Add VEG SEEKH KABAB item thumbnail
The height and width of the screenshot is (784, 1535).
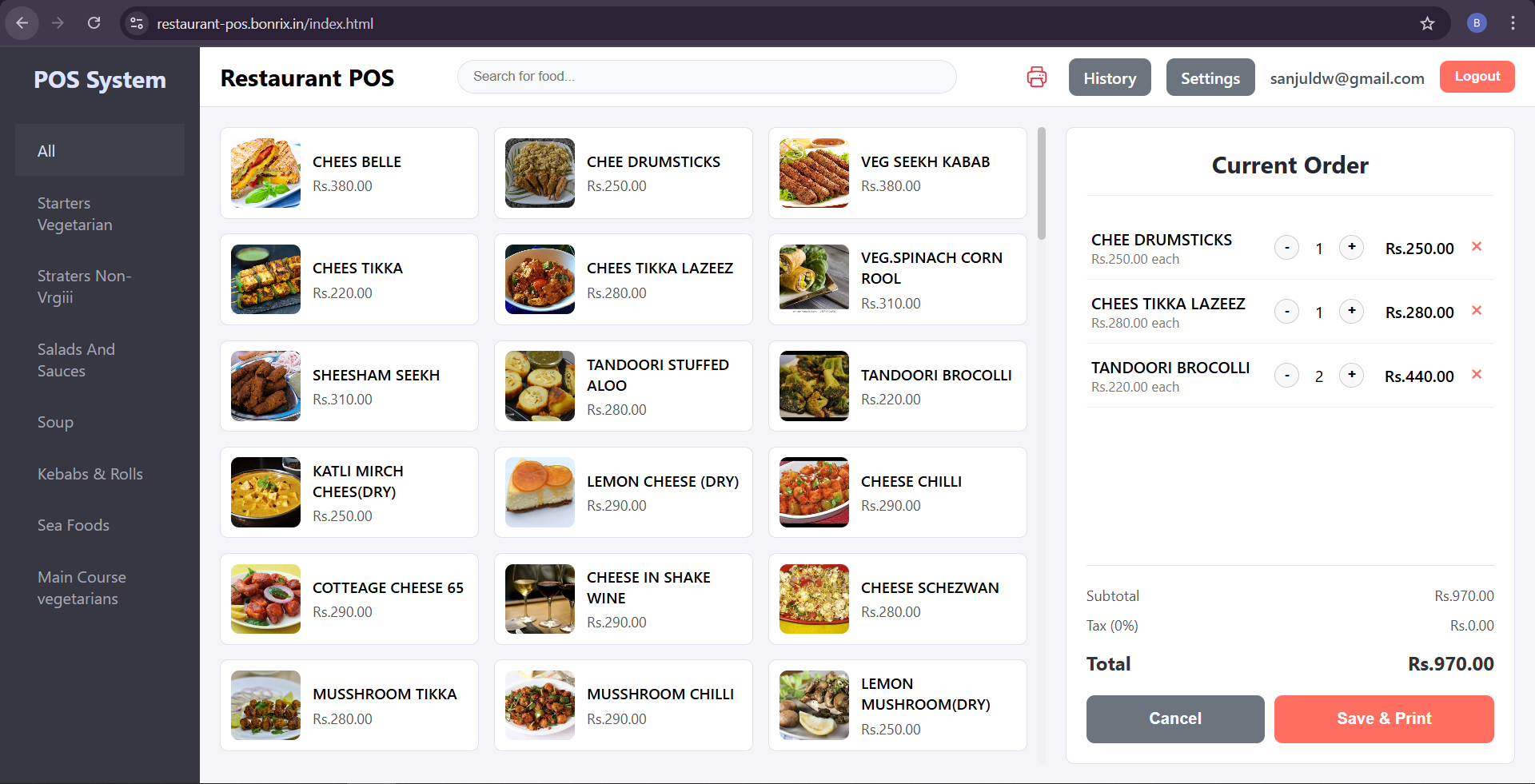tap(814, 173)
